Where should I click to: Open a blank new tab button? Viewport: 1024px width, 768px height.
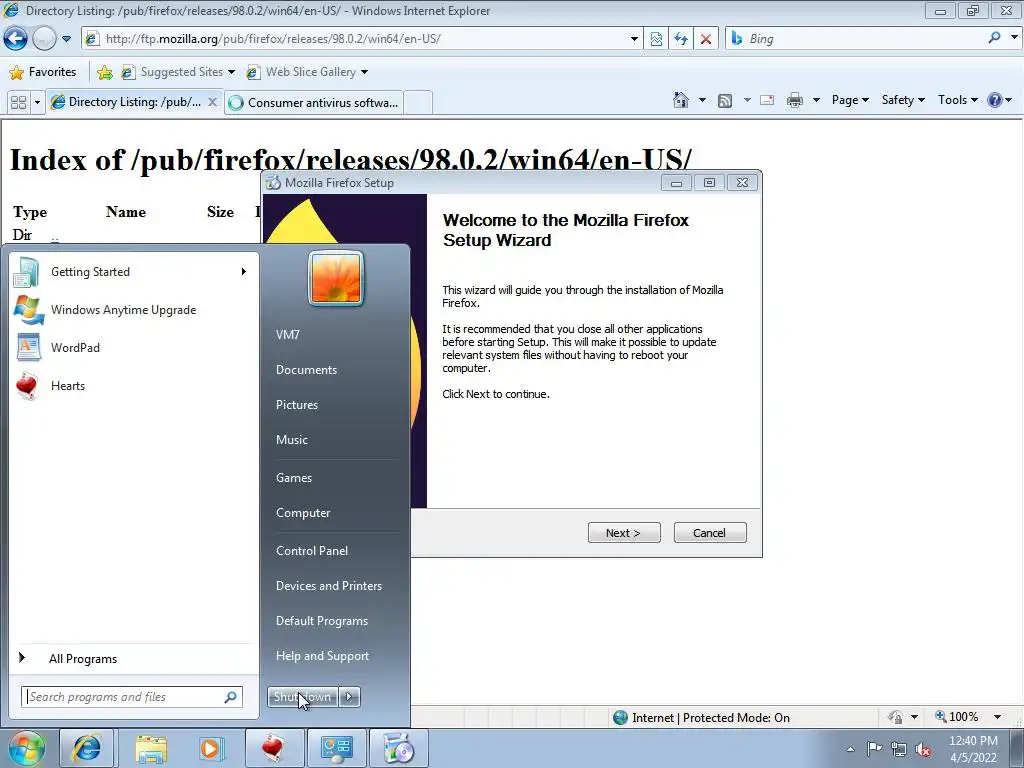(418, 103)
